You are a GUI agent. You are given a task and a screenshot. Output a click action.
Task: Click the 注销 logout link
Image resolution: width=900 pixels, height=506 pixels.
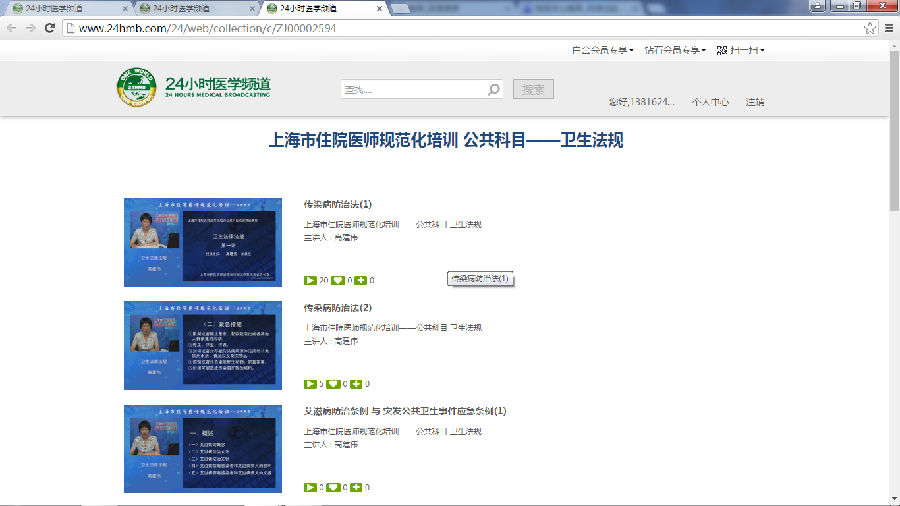pyautogui.click(x=754, y=102)
